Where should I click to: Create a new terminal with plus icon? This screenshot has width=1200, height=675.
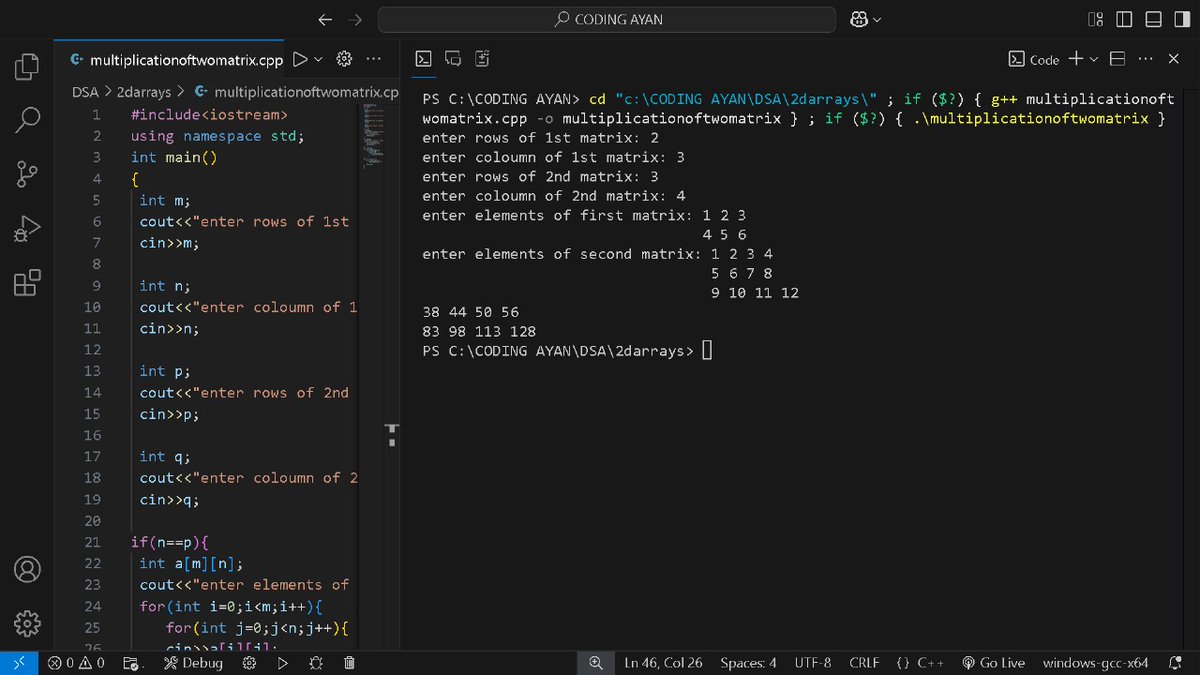pyautogui.click(x=1075, y=59)
